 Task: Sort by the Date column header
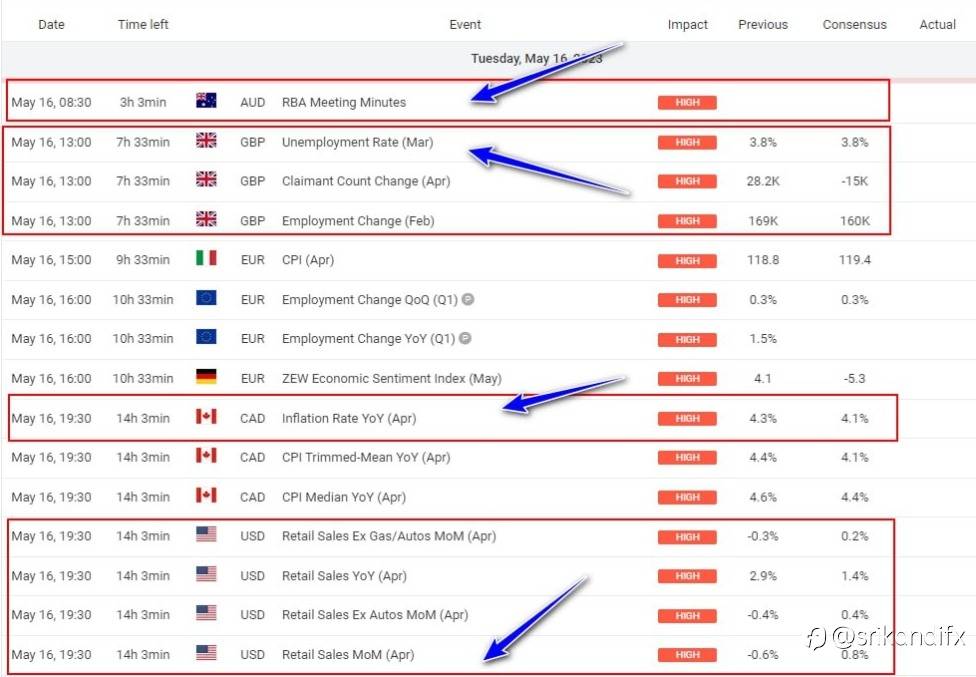51,24
